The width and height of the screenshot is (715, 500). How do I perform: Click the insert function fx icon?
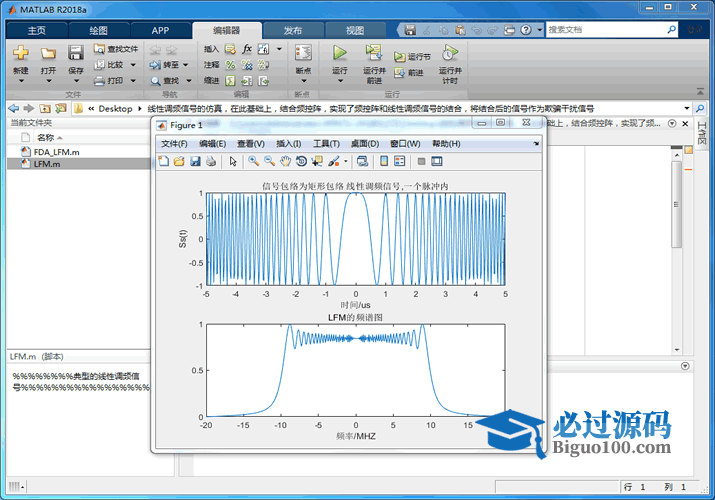click(x=247, y=49)
